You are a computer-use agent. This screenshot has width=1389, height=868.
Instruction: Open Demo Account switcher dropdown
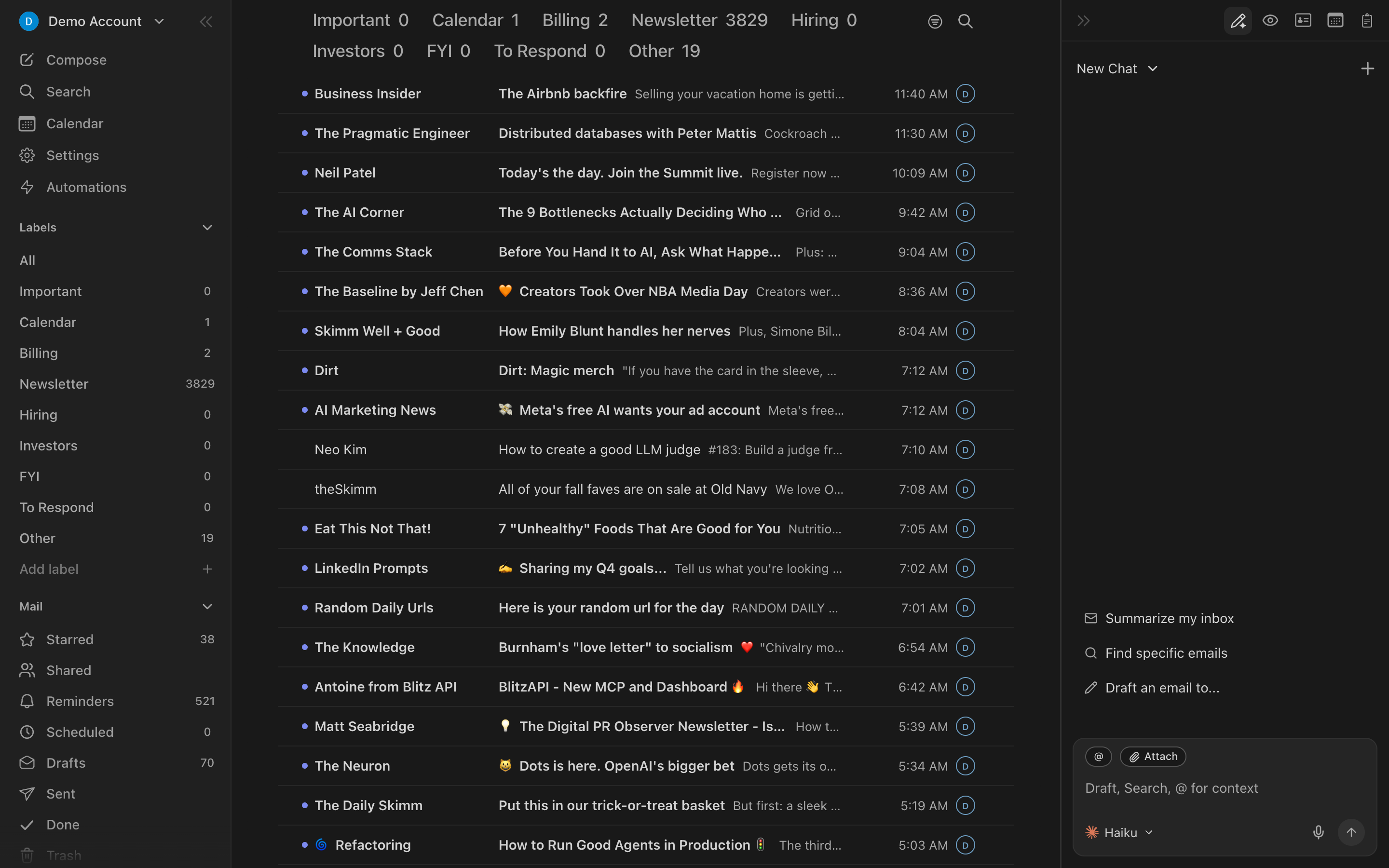click(x=92, y=21)
